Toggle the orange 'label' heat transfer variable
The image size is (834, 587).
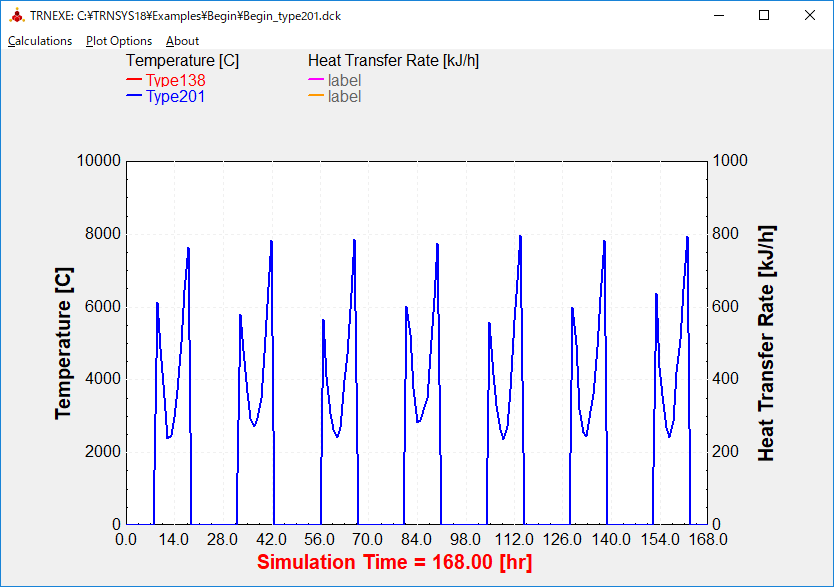344,97
